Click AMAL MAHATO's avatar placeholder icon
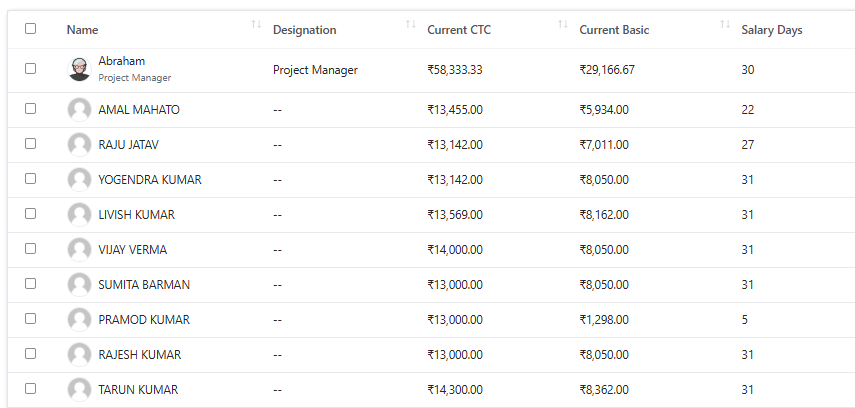This screenshot has height=408, width=855. 79,110
